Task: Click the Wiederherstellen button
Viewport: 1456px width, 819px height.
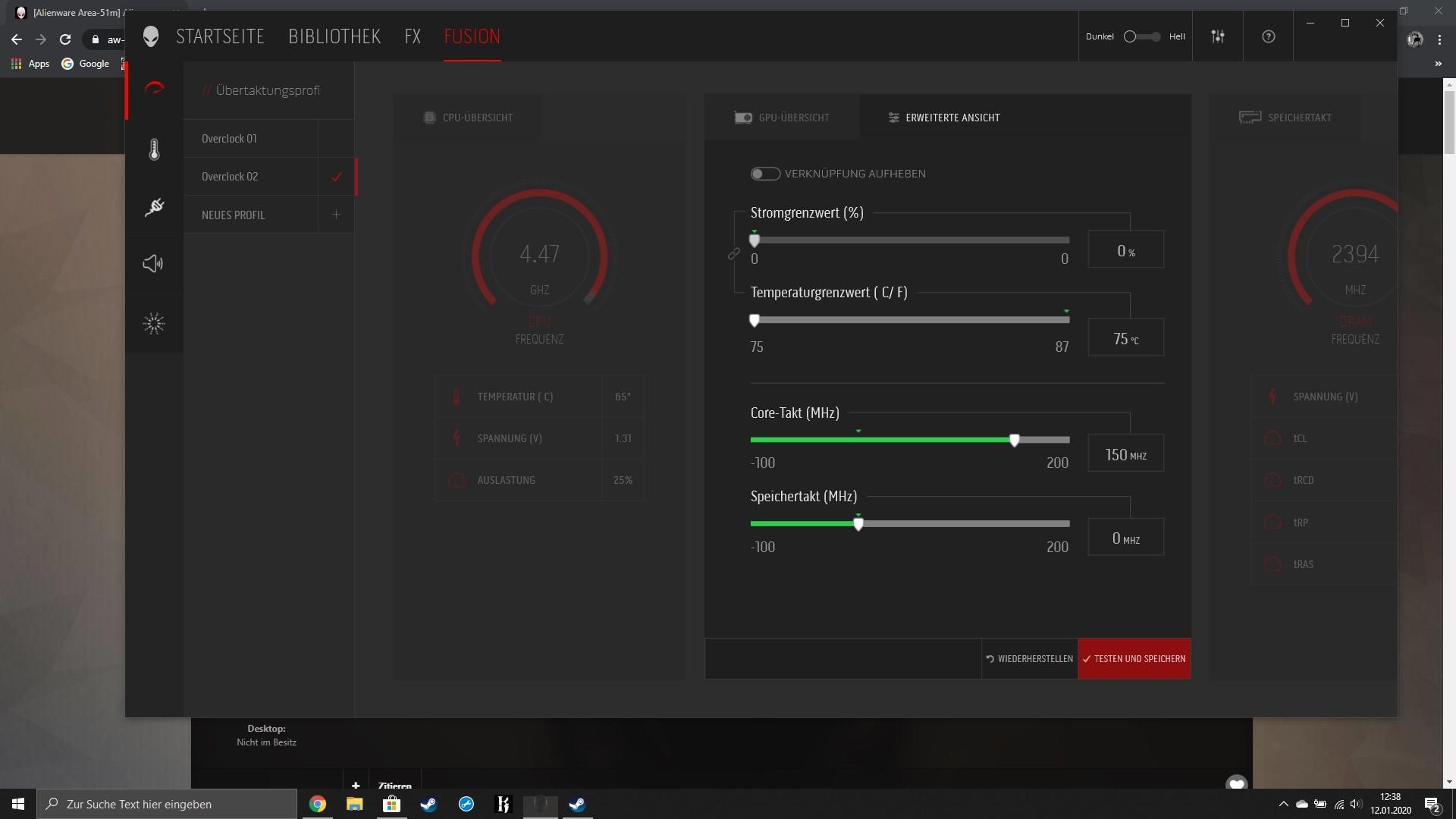Action: coord(1030,658)
